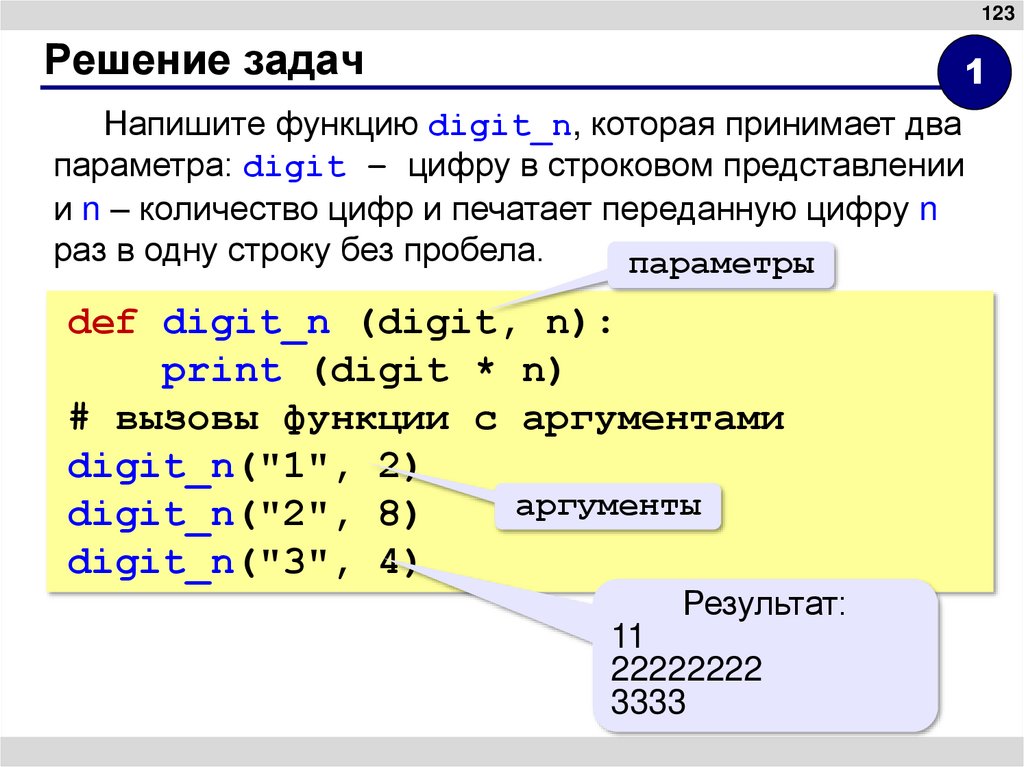Click the blue digit parameter label
This screenshot has height=767, width=1024.
pos(295,166)
